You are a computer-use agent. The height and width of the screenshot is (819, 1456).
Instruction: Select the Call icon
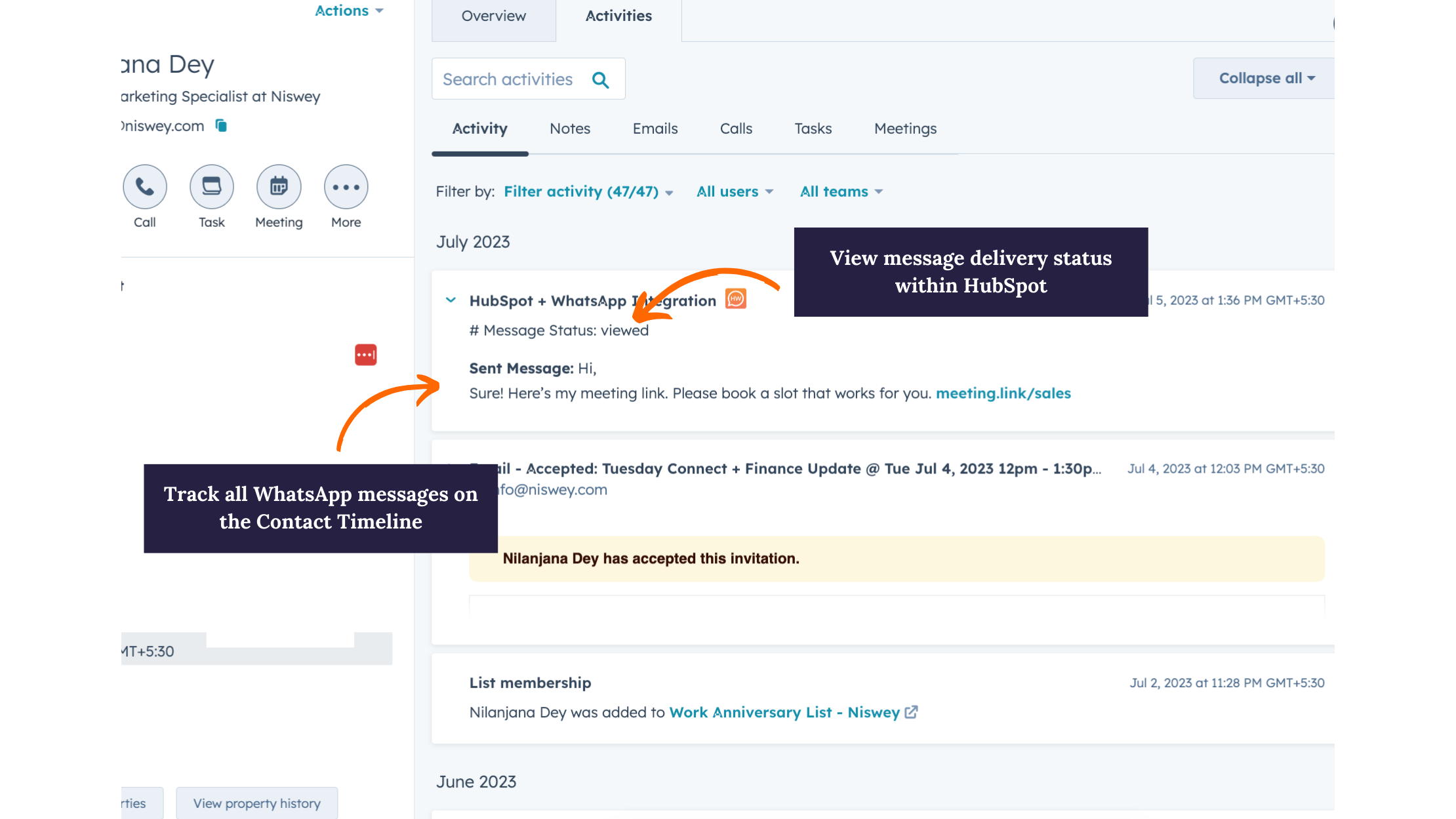coord(145,186)
